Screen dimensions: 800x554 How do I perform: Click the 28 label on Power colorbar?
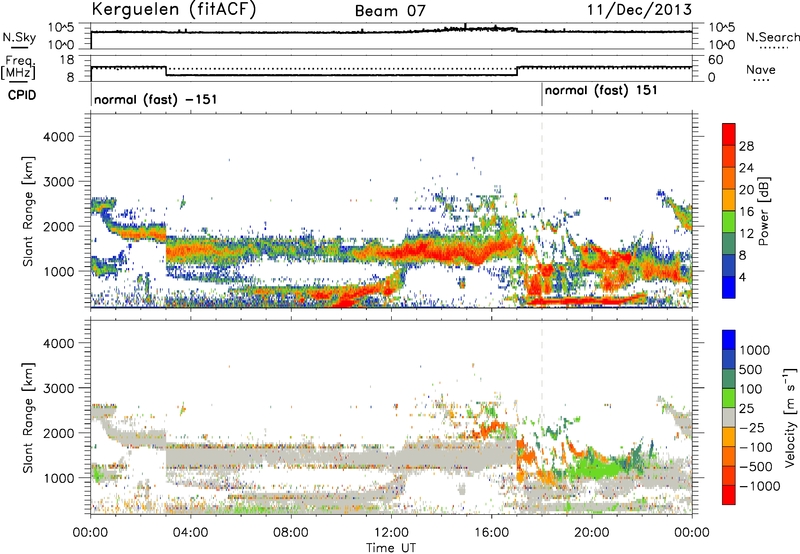pyautogui.click(x=746, y=146)
